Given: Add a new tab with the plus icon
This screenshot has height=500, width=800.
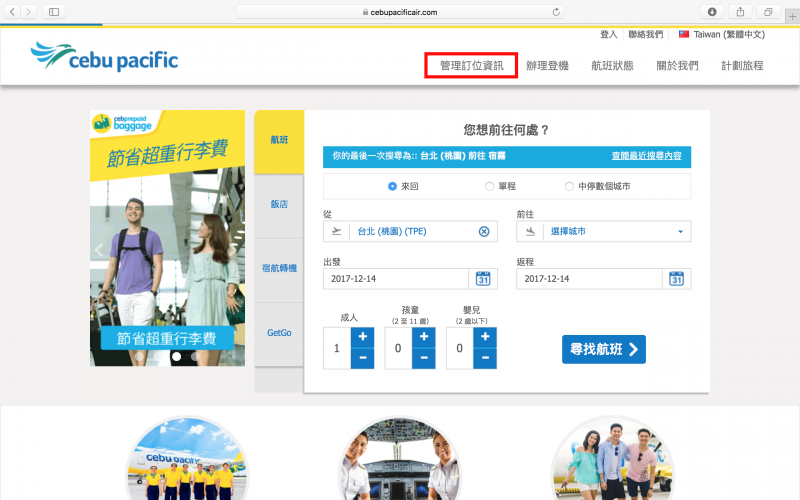Looking at the screenshot, I should [x=792, y=16].
